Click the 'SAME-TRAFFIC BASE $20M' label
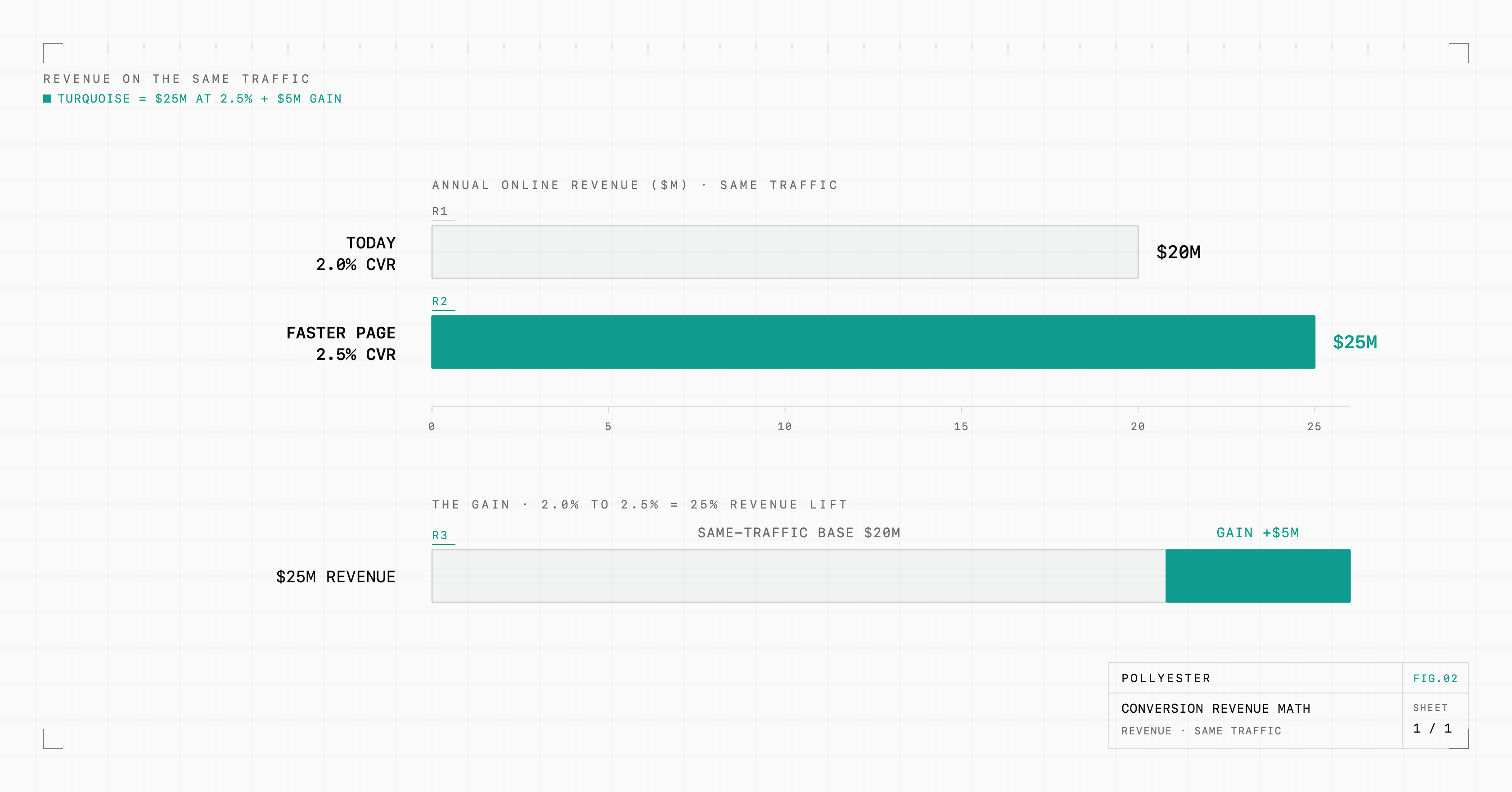This screenshot has height=792, width=1512. coord(799,533)
